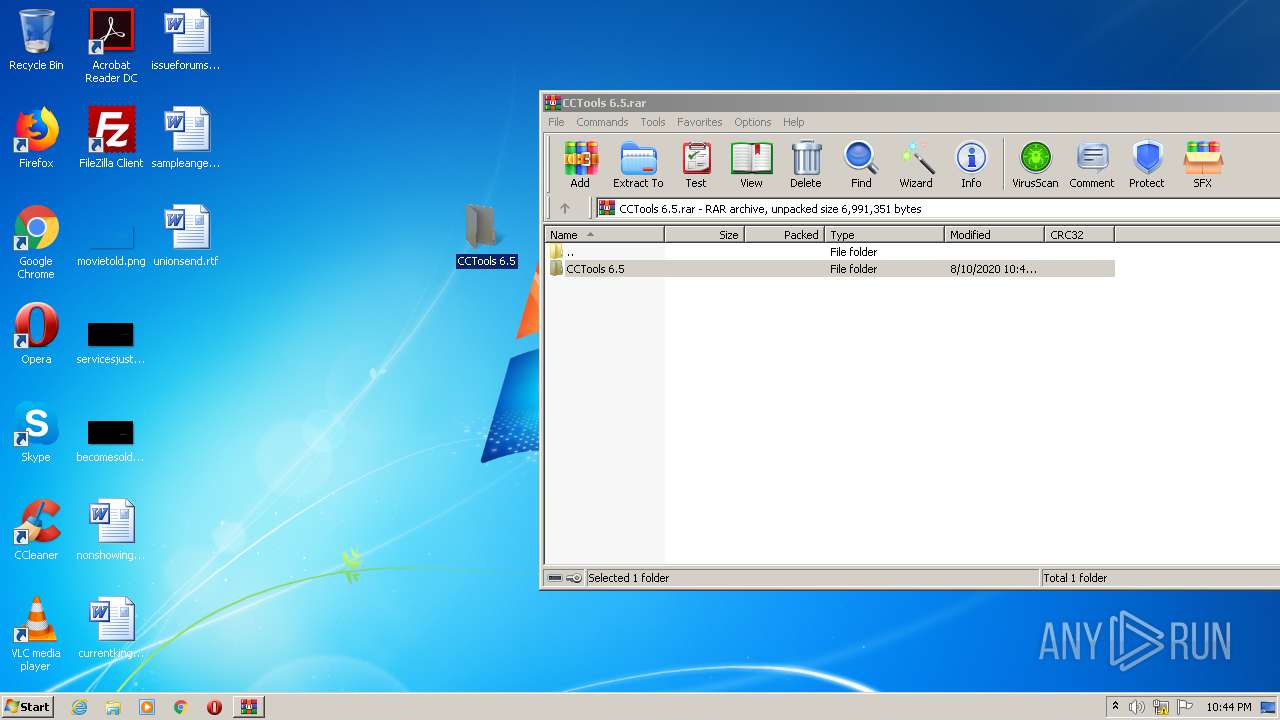Select the sampleange Word document icon
The height and width of the screenshot is (720, 1280).
tap(186, 138)
